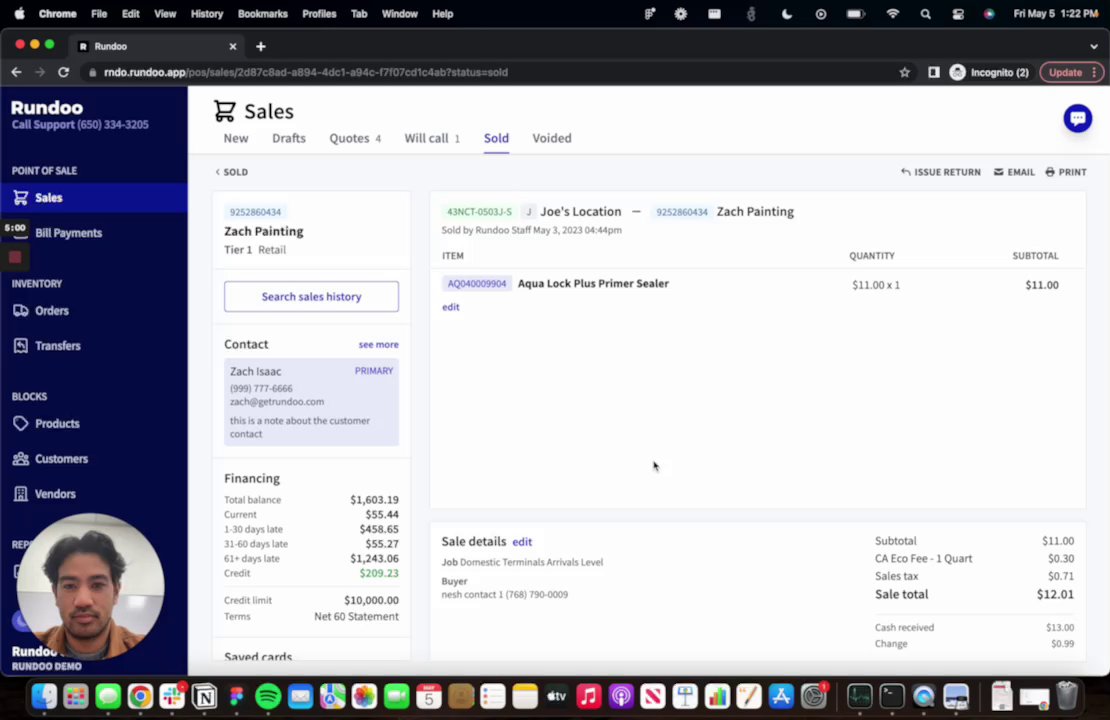Open App Store from the dock

tap(781, 697)
